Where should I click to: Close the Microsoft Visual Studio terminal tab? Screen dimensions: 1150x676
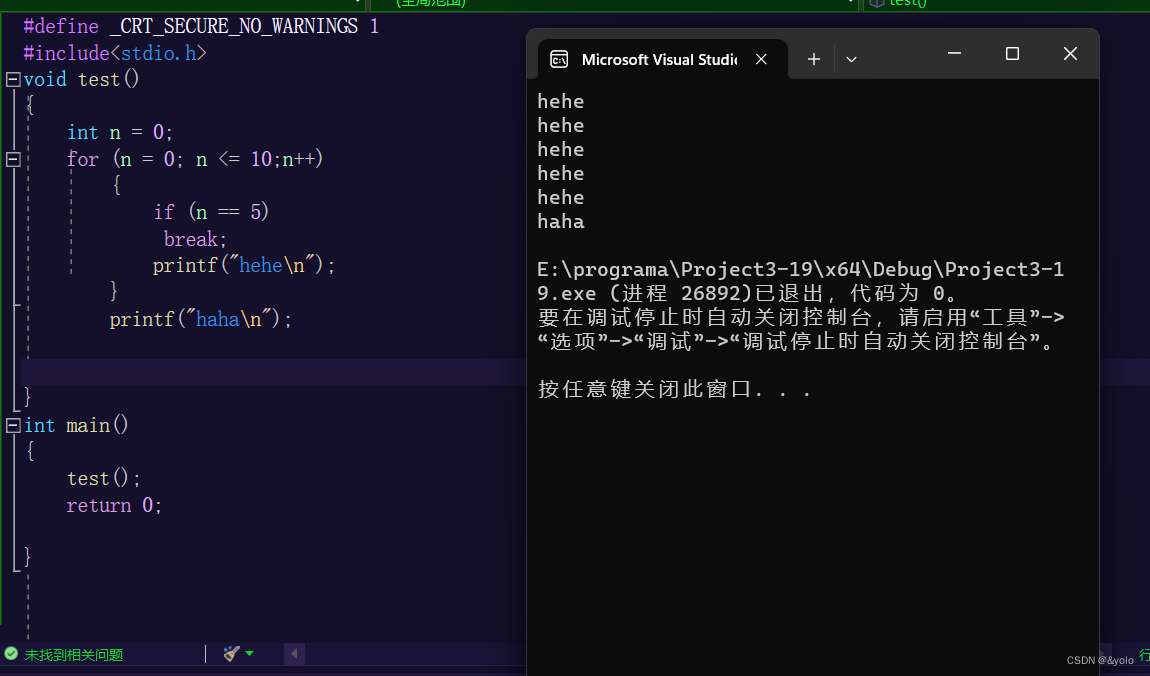pos(761,59)
